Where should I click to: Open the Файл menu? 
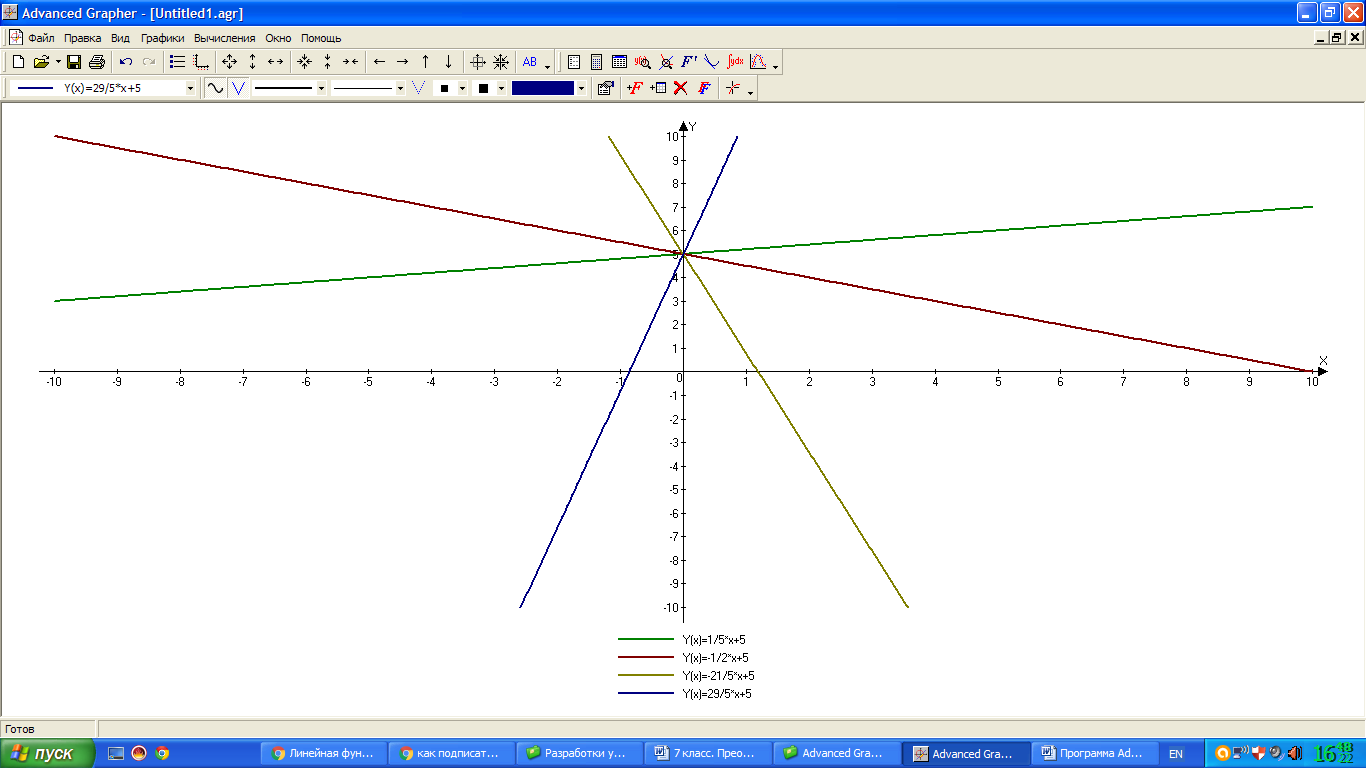point(41,38)
